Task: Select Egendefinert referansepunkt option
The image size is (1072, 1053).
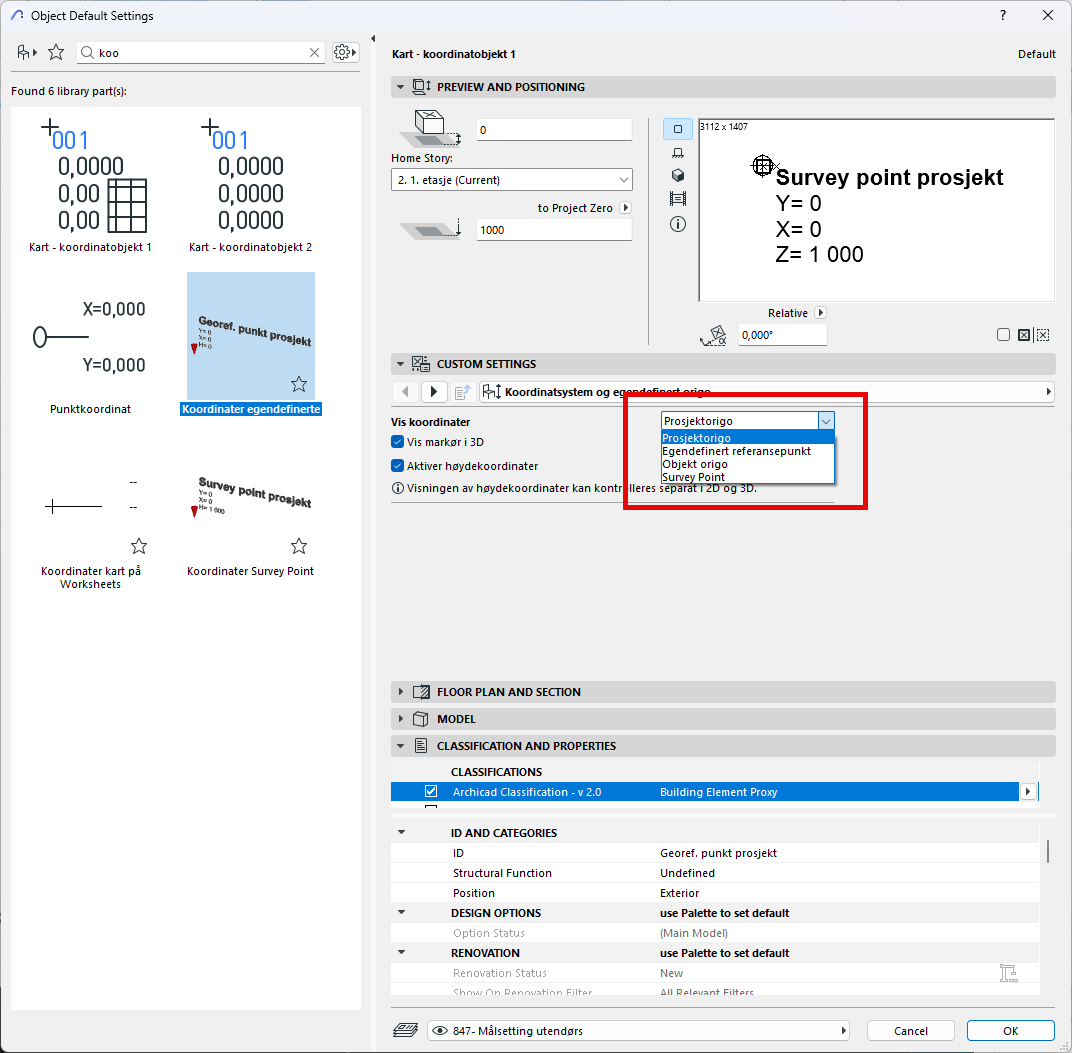Action: [x=736, y=451]
